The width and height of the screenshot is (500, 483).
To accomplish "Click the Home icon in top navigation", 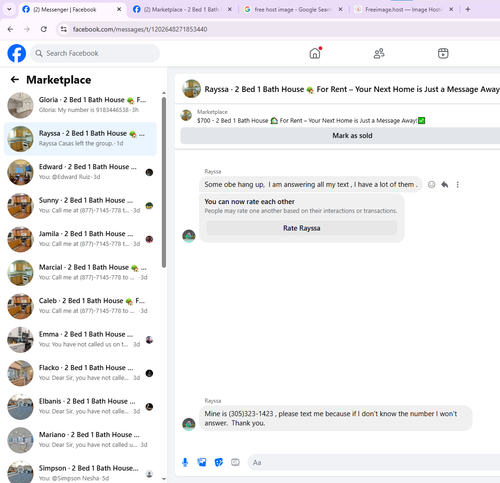I will (x=315, y=53).
